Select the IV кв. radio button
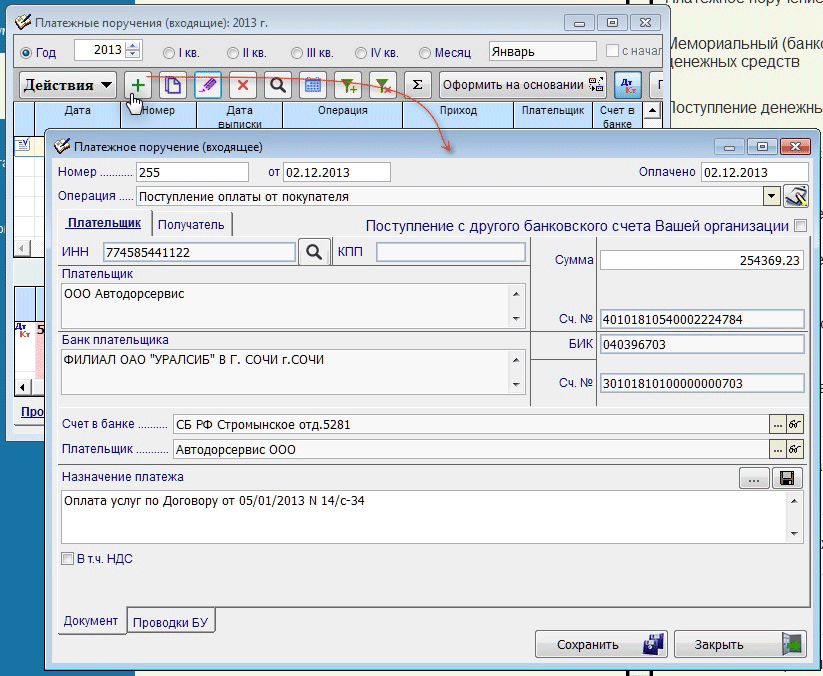823x676 pixels. click(361, 53)
